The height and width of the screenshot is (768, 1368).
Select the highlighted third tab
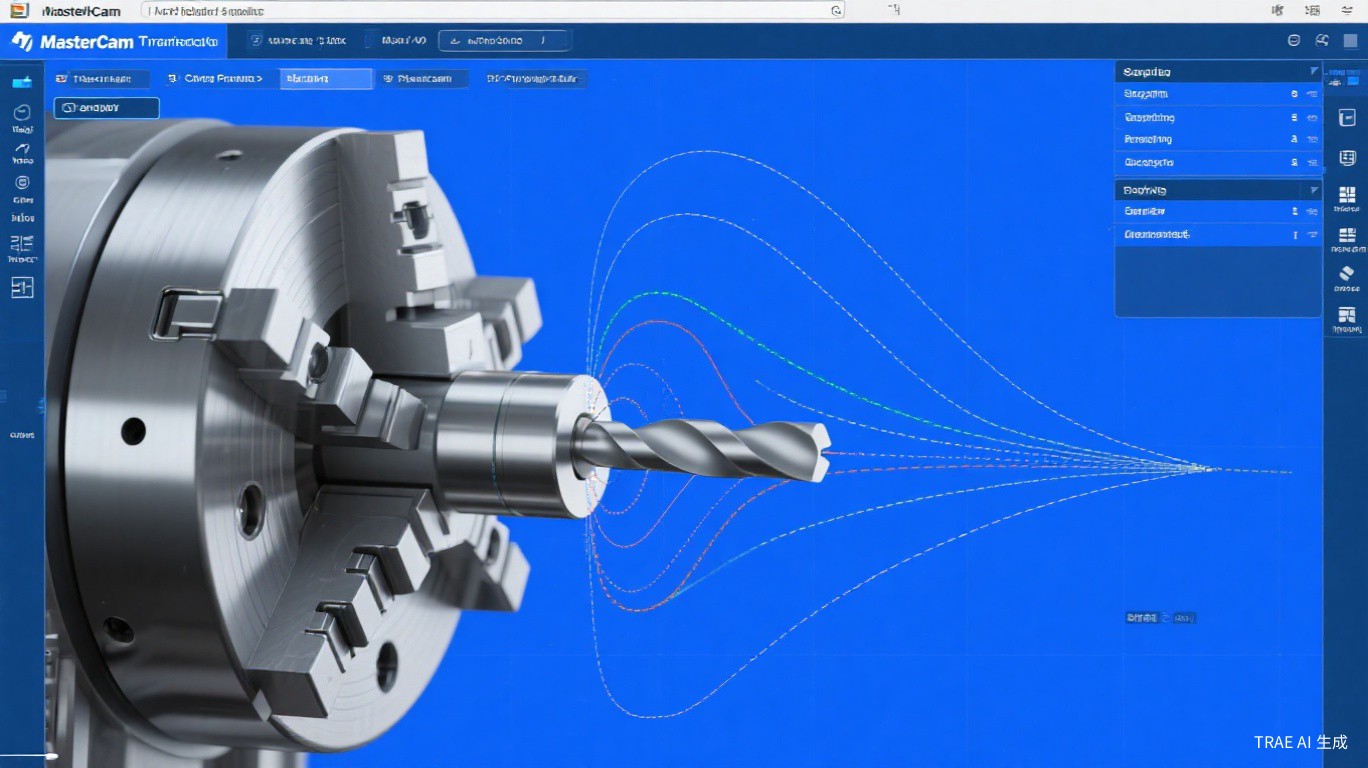pyautogui.click(x=326, y=78)
